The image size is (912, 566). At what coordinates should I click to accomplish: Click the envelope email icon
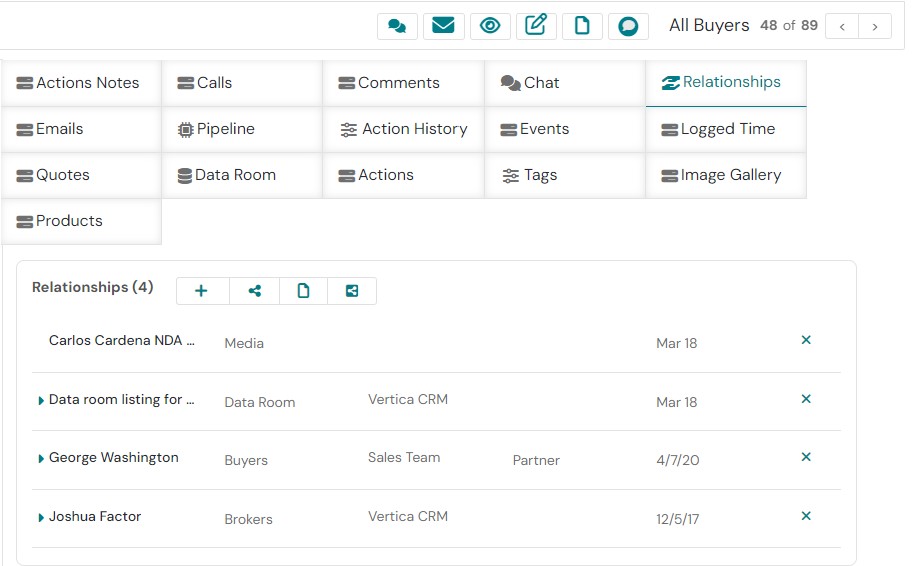(443, 26)
